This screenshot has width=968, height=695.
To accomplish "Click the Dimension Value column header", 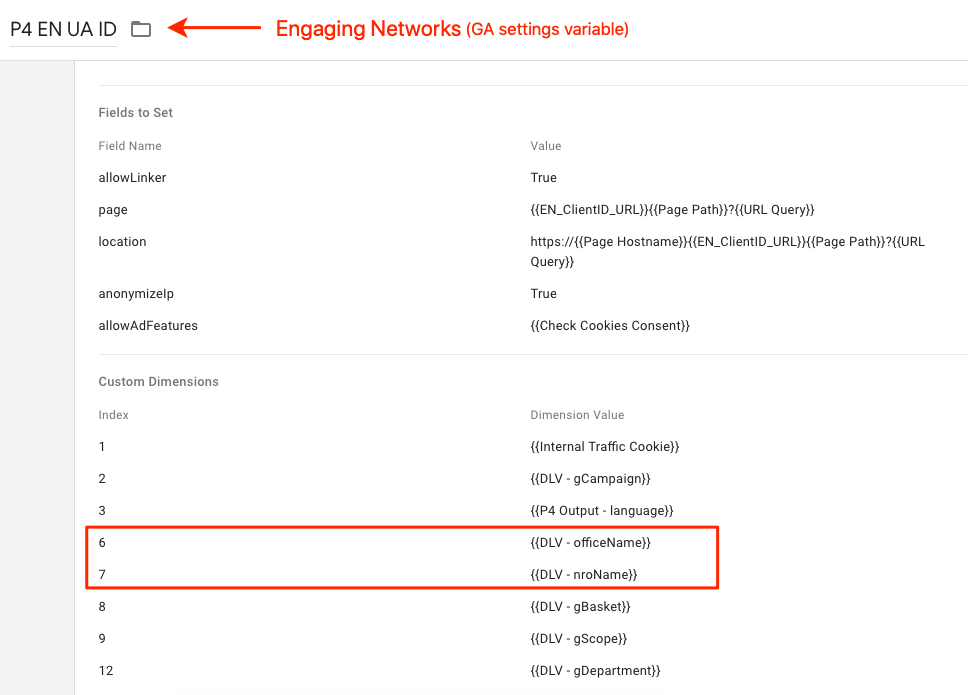I will click(577, 415).
